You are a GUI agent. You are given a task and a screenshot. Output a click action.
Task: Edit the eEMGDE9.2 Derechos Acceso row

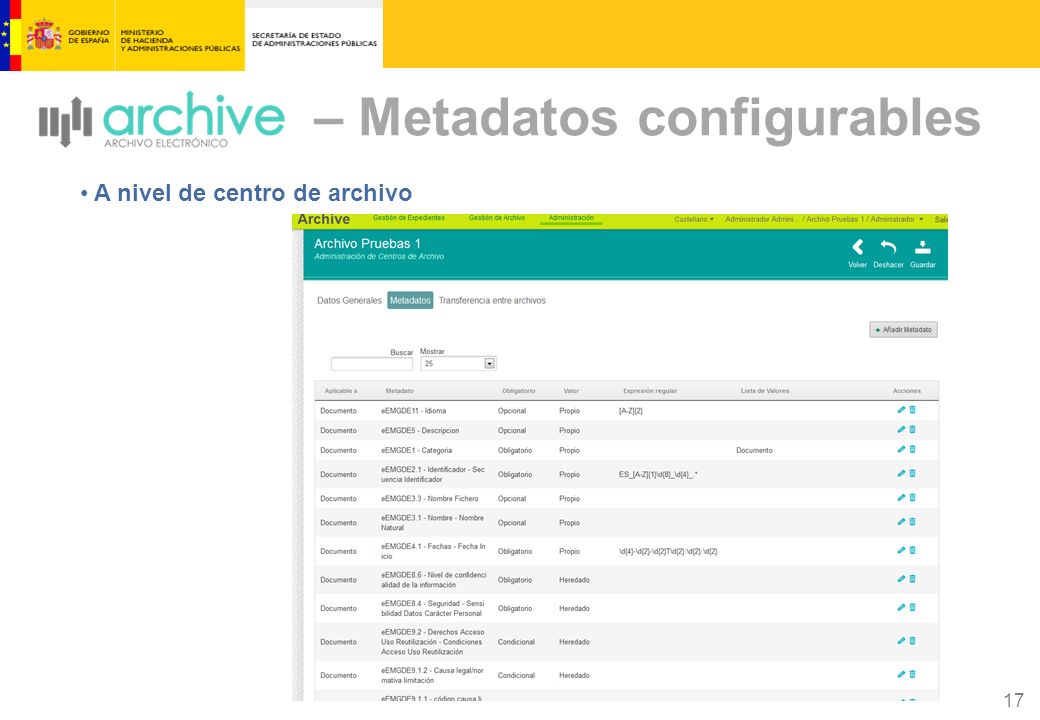[901, 641]
